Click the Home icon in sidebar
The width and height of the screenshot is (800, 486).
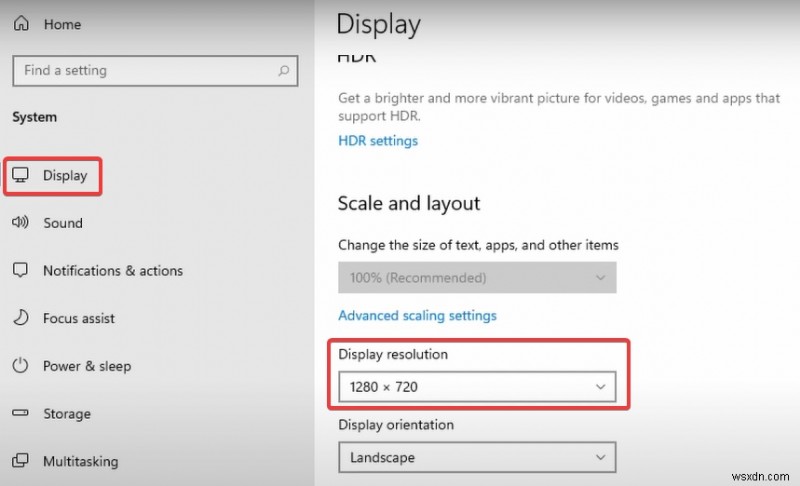pos(20,24)
